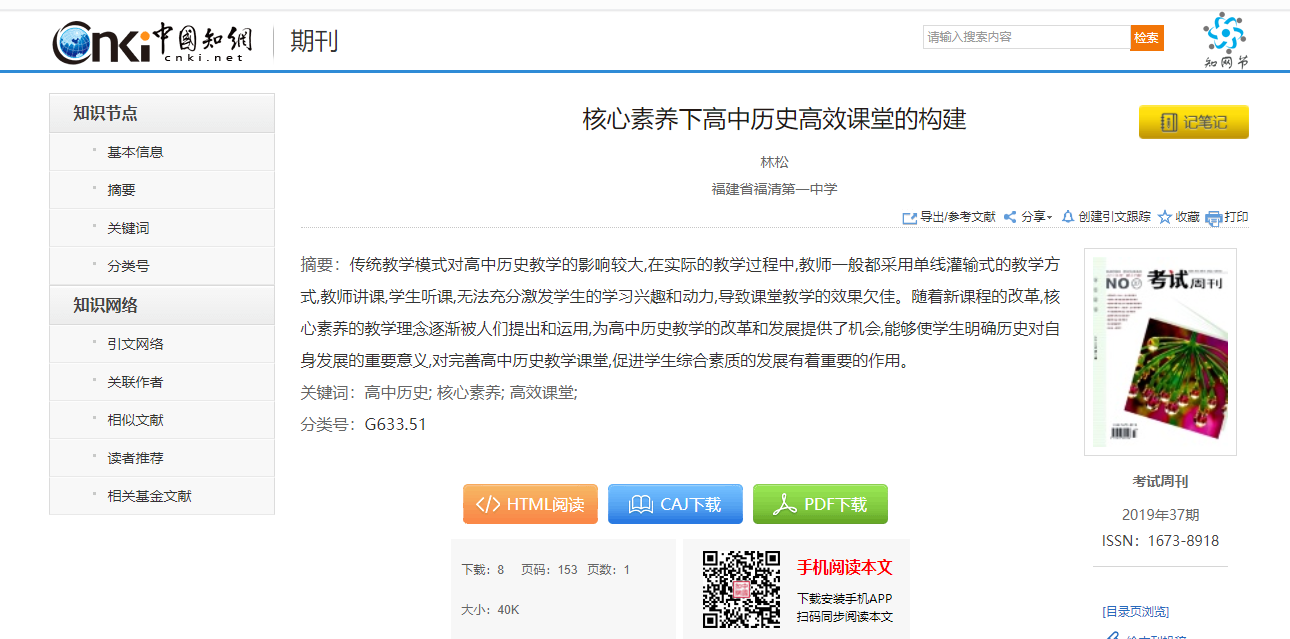Click the 打印 printer icon
Image resolution: width=1290 pixels, height=639 pixels.
click(x=1214, y=217)
